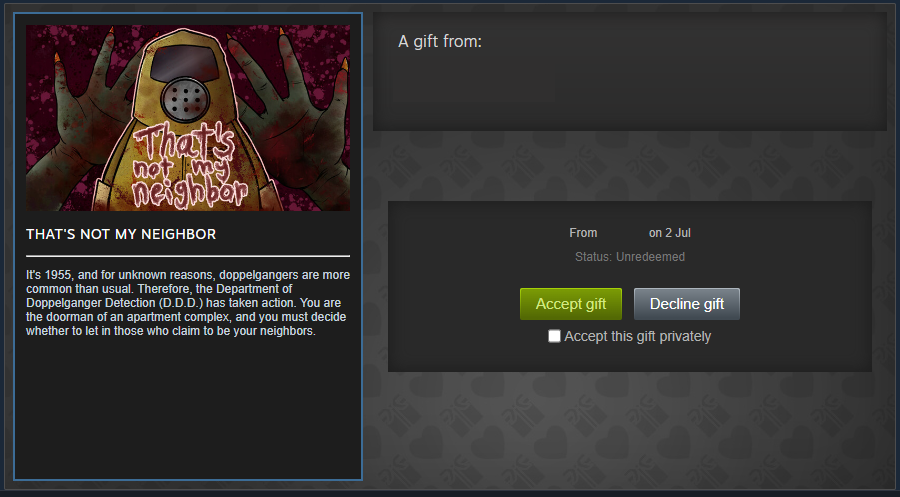
Task: Enable the Accept this gift privately checkbox
Action: (554, 336)
